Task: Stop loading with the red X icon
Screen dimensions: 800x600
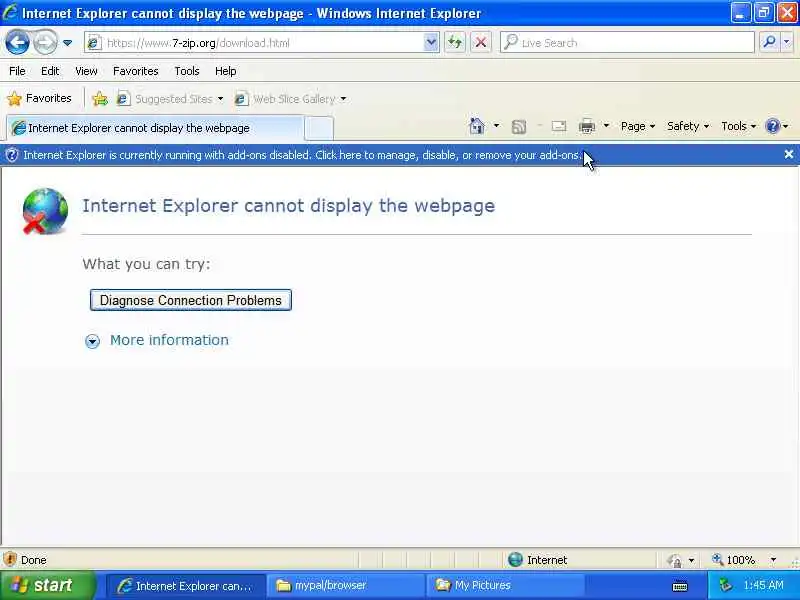Action: (481, 43)
